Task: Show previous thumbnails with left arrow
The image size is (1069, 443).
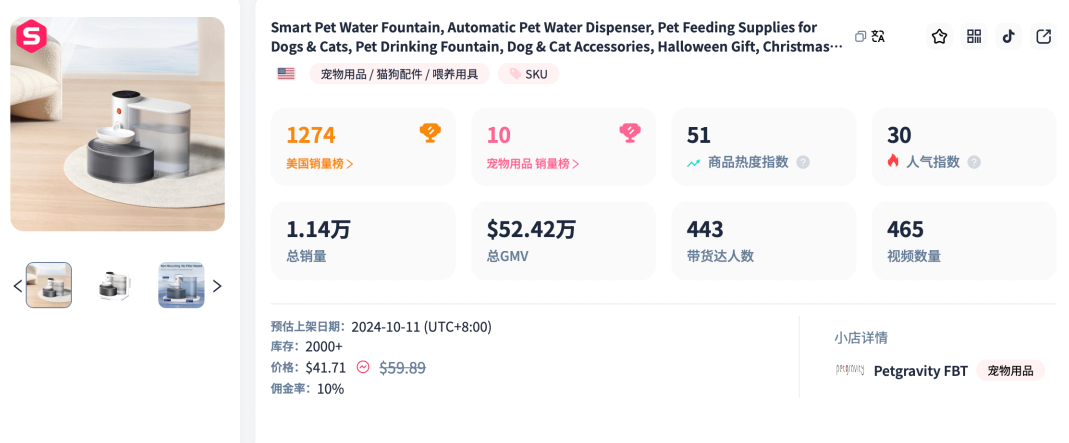Action: pyautogui.click(x=18, y=286)
